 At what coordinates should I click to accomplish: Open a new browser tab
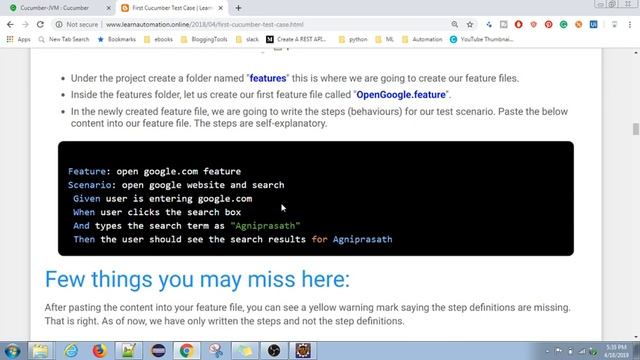238,8
